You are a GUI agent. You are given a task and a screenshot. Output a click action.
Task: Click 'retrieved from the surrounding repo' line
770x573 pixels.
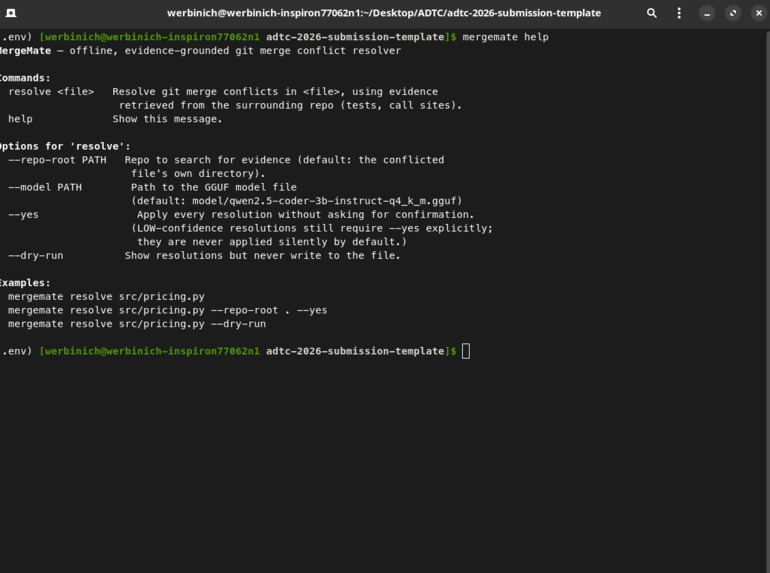[290, 106]
